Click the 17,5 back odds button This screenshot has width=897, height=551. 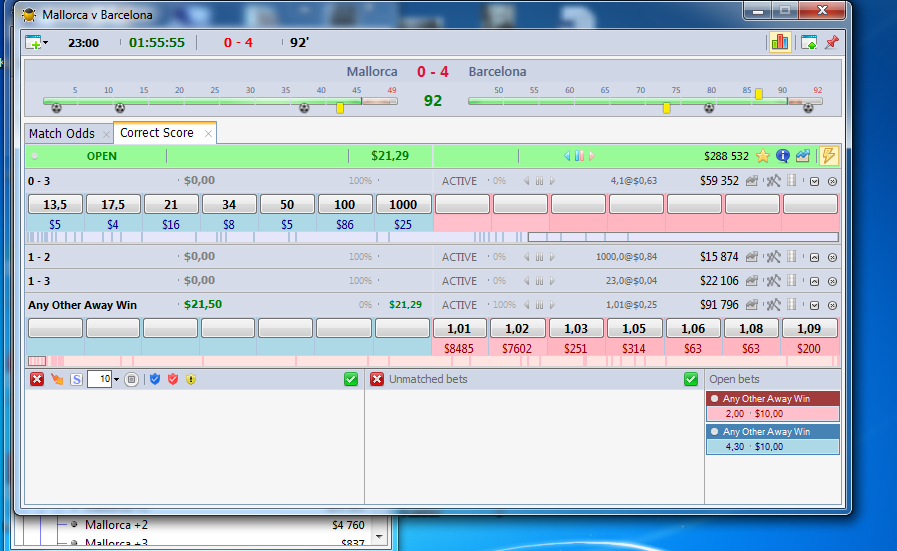(113, 204)
